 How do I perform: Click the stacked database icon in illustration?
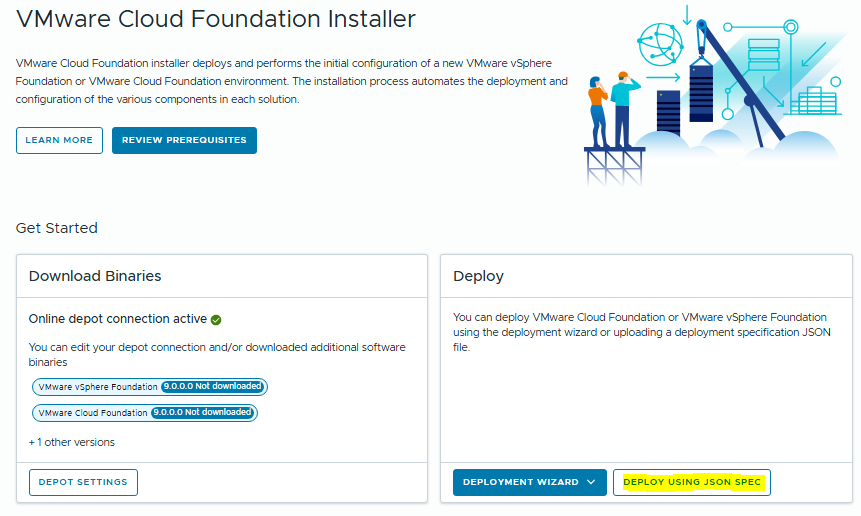pyautogui.click(x=763, y=53)
